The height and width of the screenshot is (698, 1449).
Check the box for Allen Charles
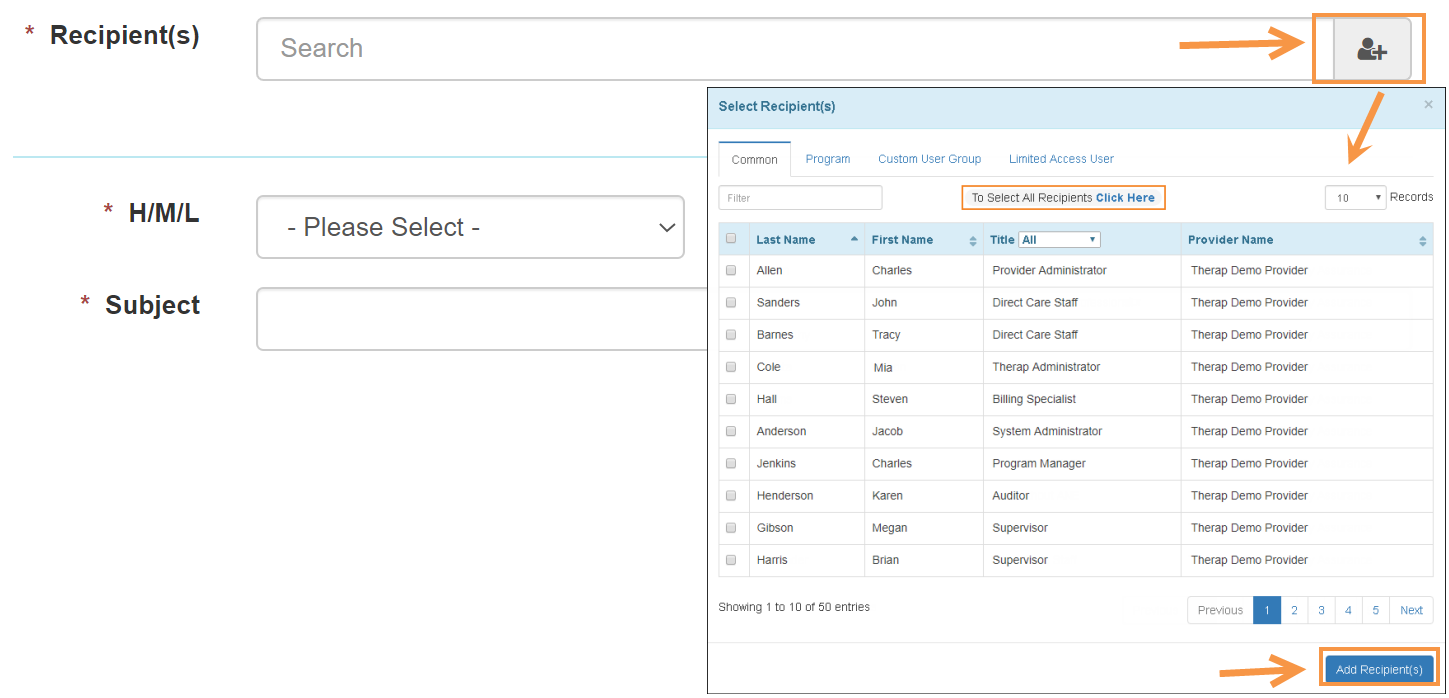(731, 270)
